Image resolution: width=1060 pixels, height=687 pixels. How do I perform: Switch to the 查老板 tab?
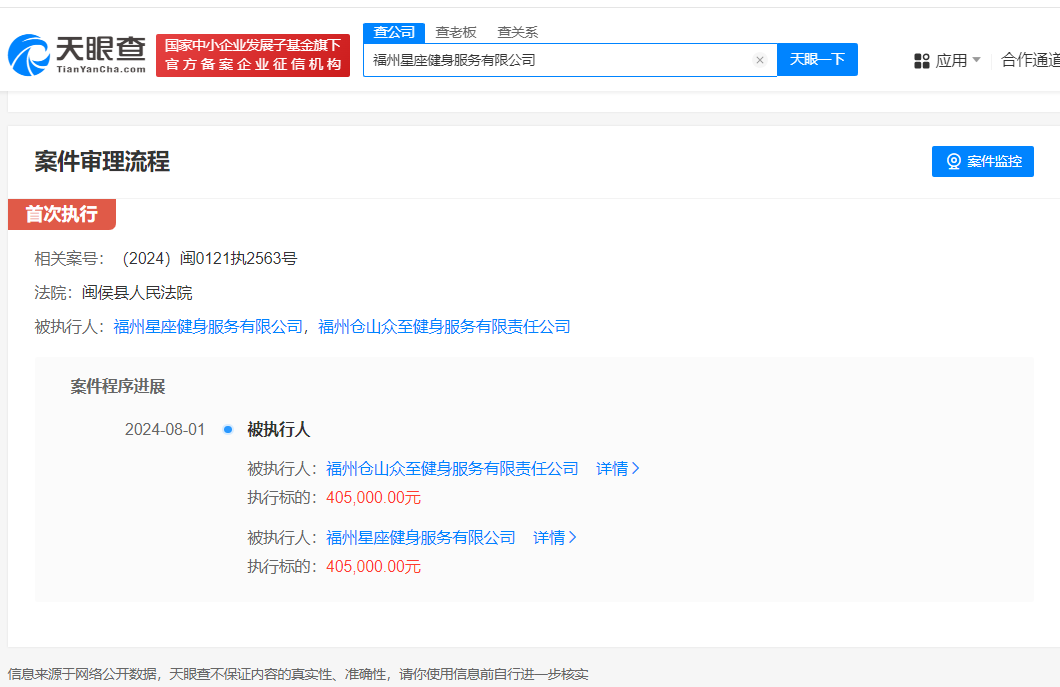tap(454, 32)
